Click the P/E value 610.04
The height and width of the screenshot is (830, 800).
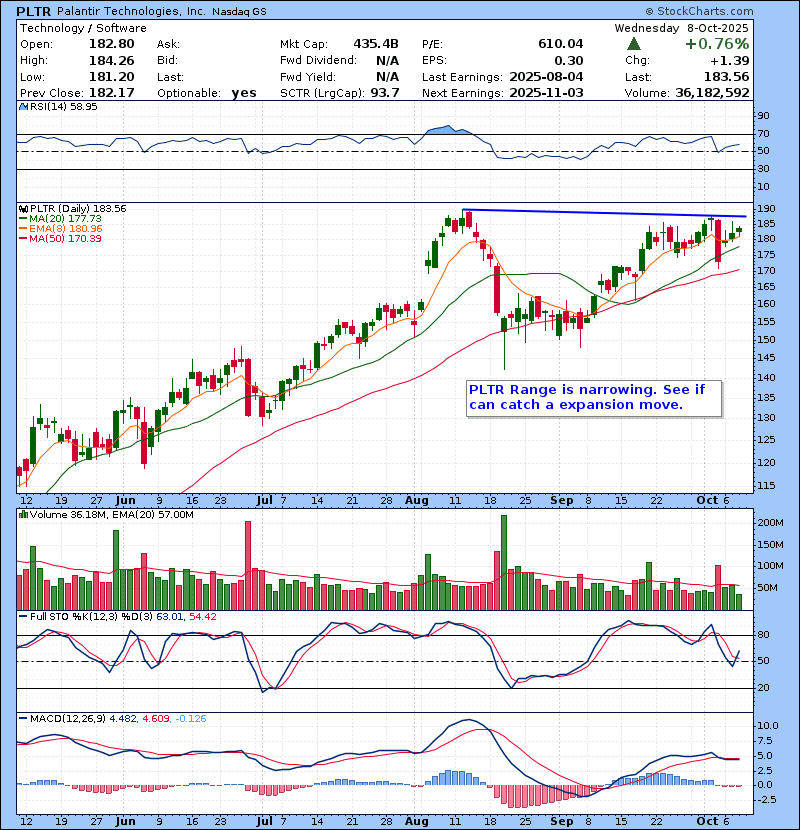pos(561,44)
